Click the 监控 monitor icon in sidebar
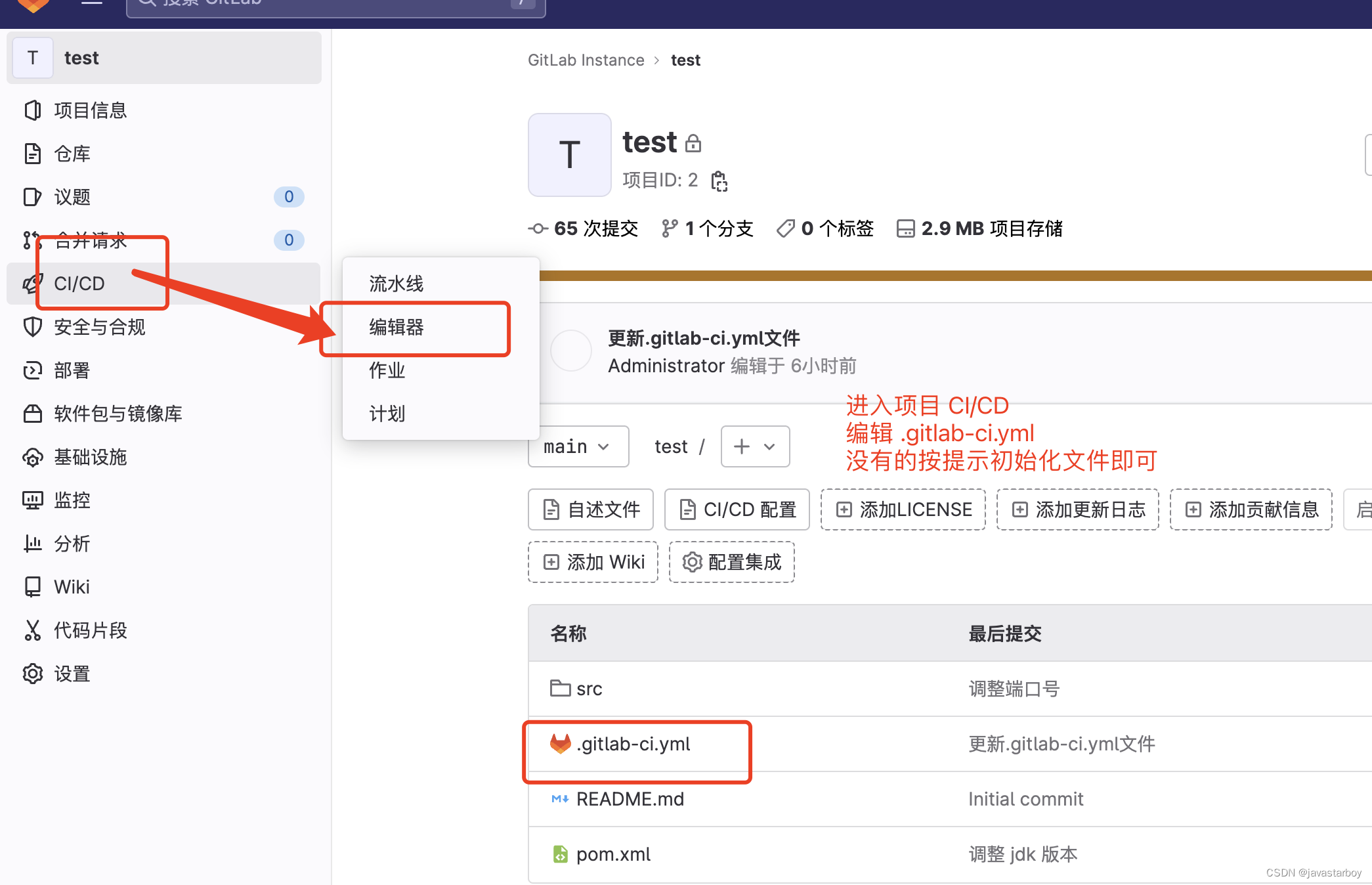Image resolution: width=1372 pixels, height=885 pixels. (x=32, y=500)
